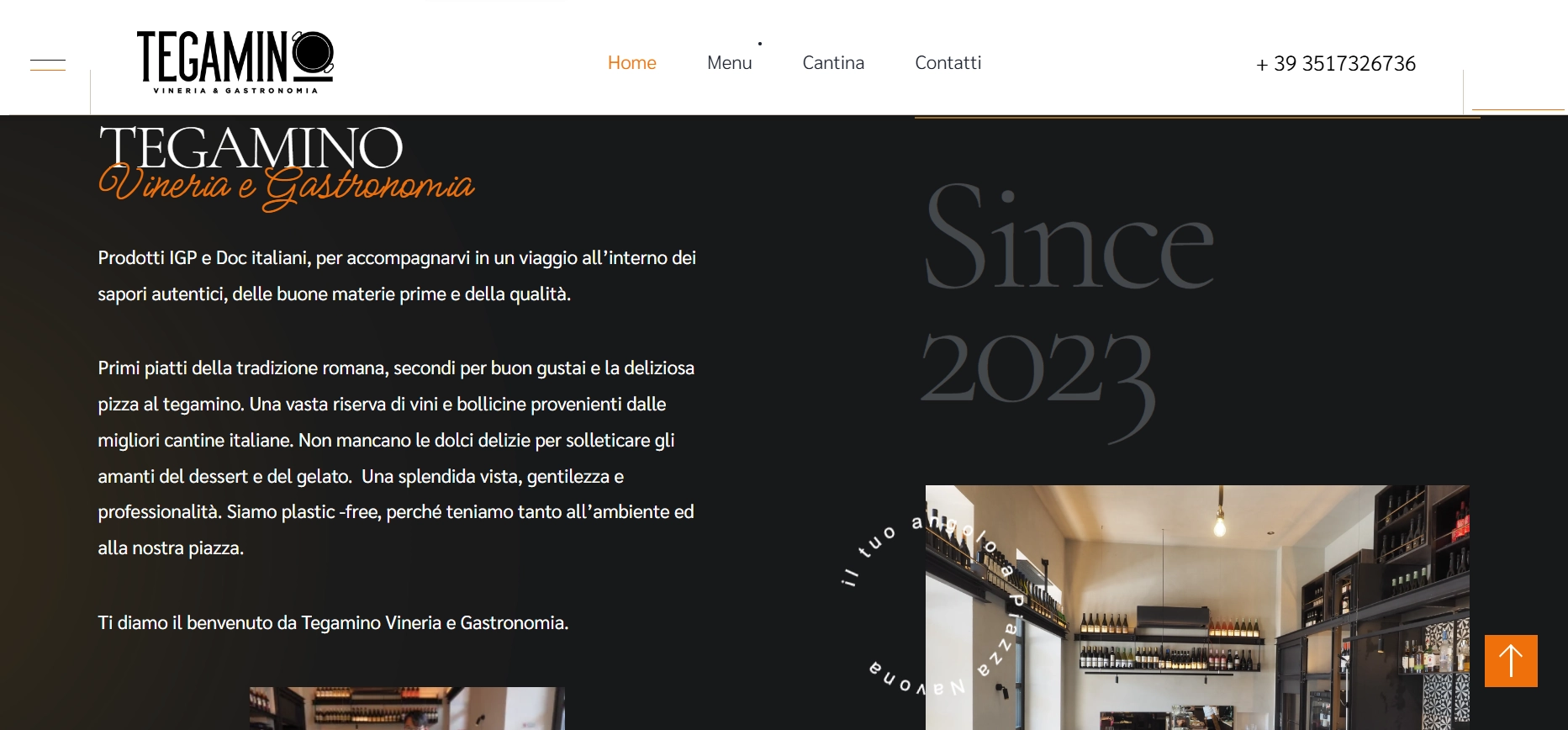This screenshot has width=1568, height=730.
Task: Call the +39 3517326736 phone number
Action: [x=1336, y=64]
